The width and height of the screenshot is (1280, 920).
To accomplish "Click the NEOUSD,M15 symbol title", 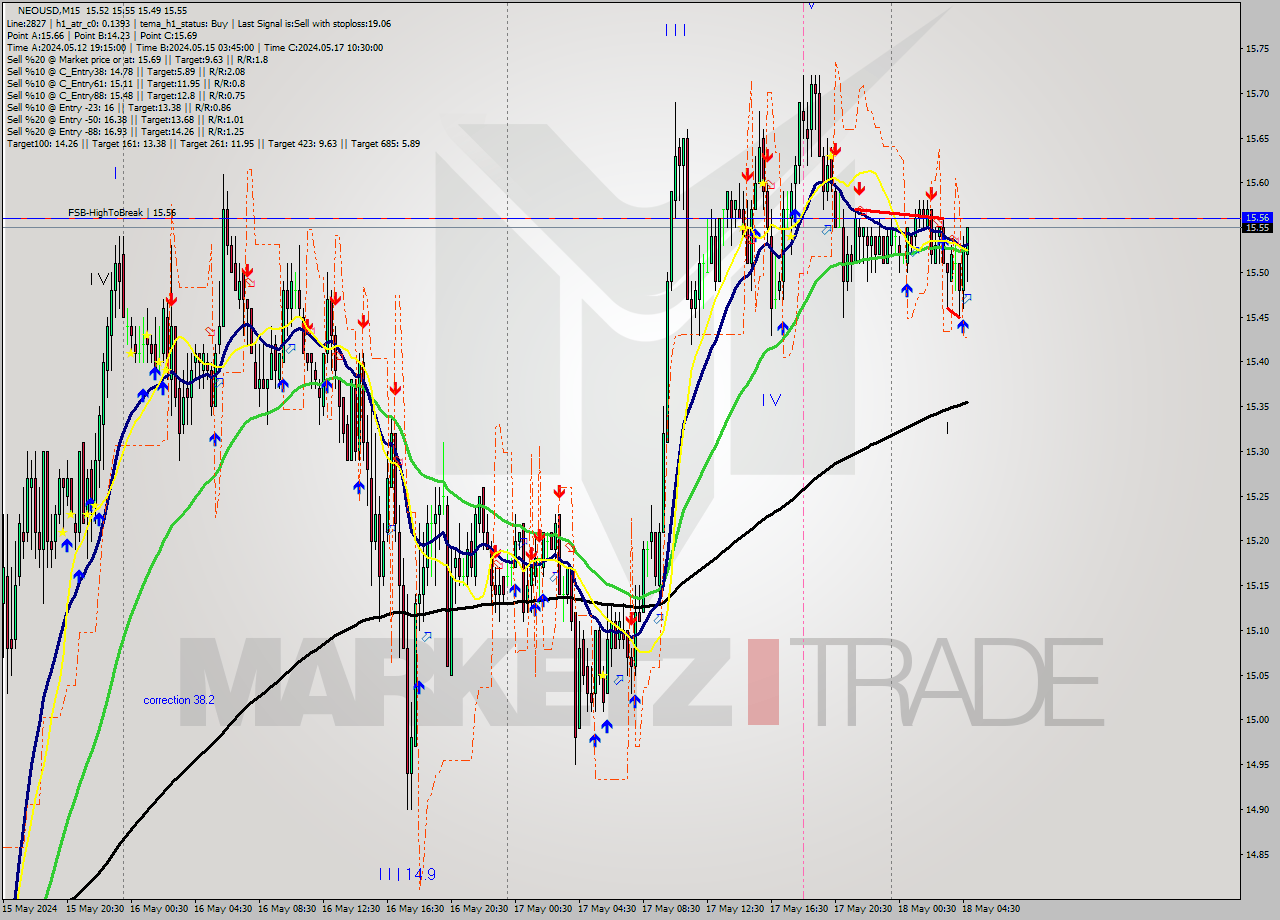I will pyautogui.click(x=51, y=10).
